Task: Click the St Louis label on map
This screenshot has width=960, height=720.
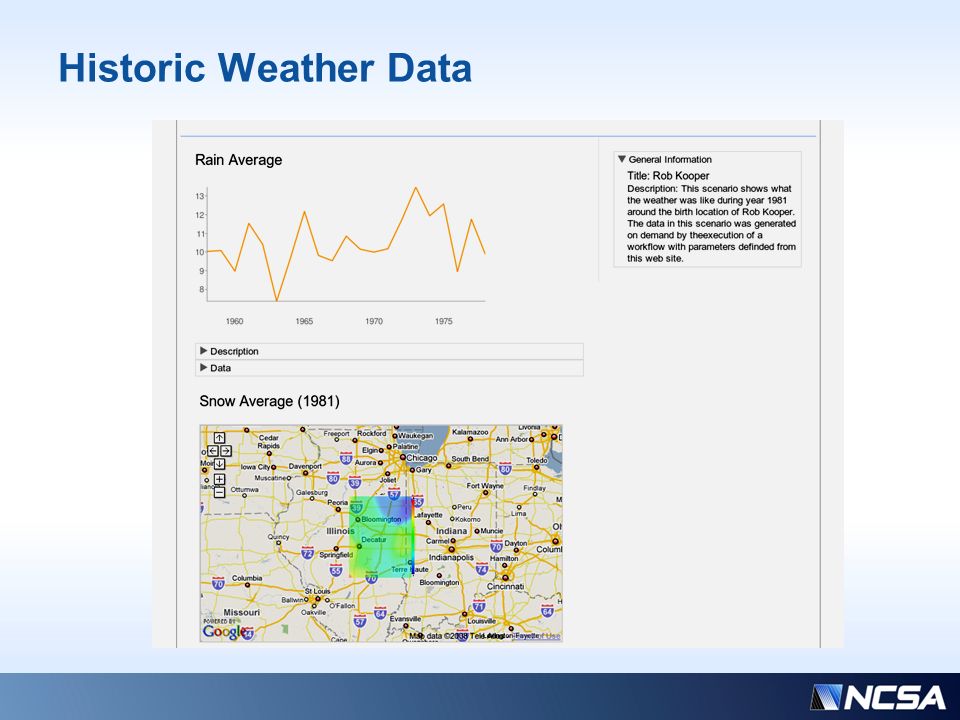Action: tap(318, 591)
